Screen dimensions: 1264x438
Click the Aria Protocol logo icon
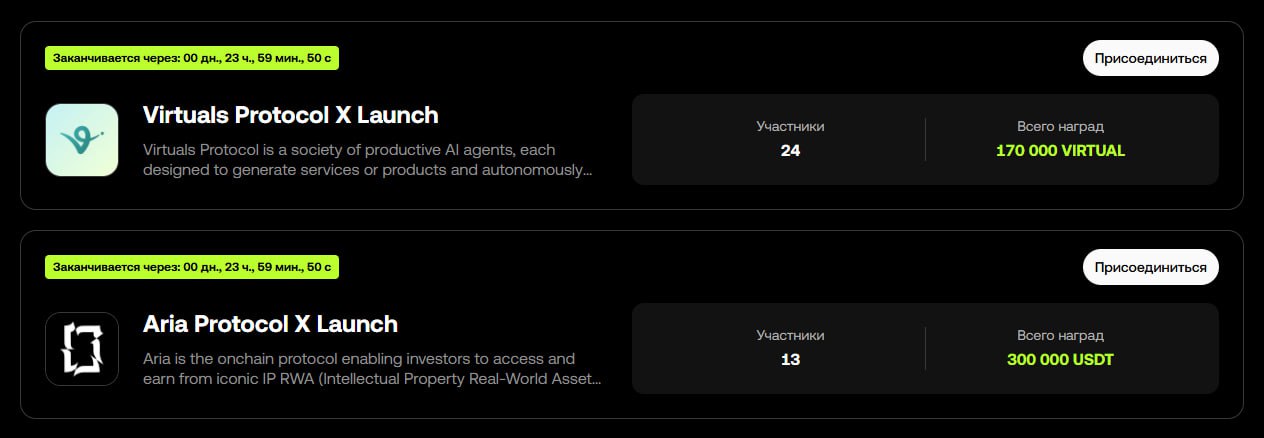pyautogui.click(x=82, y=349)
